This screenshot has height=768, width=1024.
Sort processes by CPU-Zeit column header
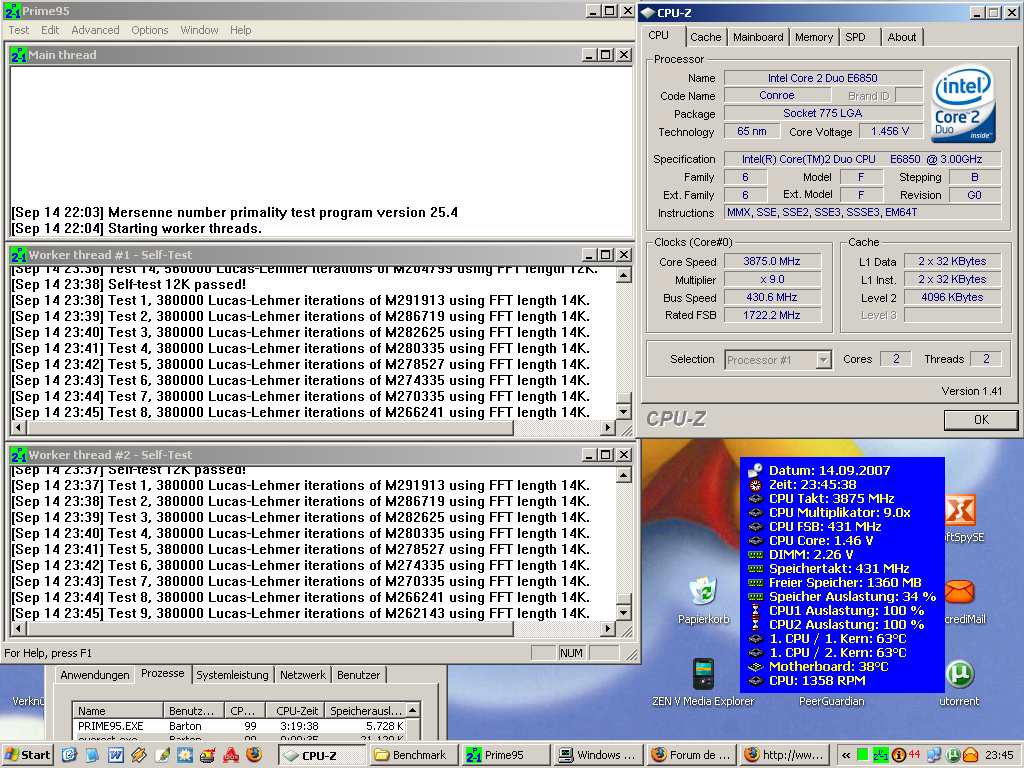(x=296, y=711)
